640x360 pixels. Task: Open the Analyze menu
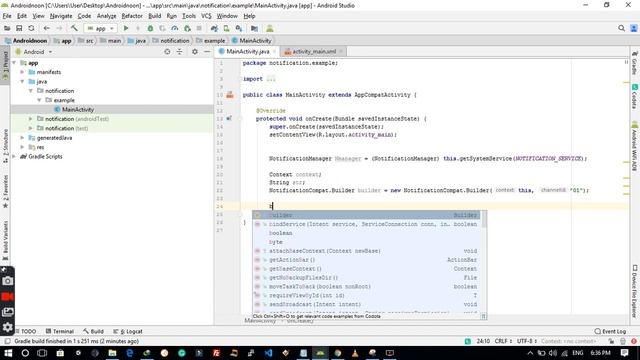tap(107, 16)
